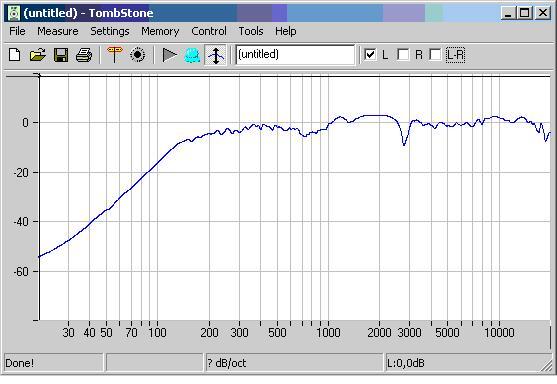The width and height of the screenshot is (557, 384).
Task: Click the cyan chip icon
Action: [x=192, y=56]
